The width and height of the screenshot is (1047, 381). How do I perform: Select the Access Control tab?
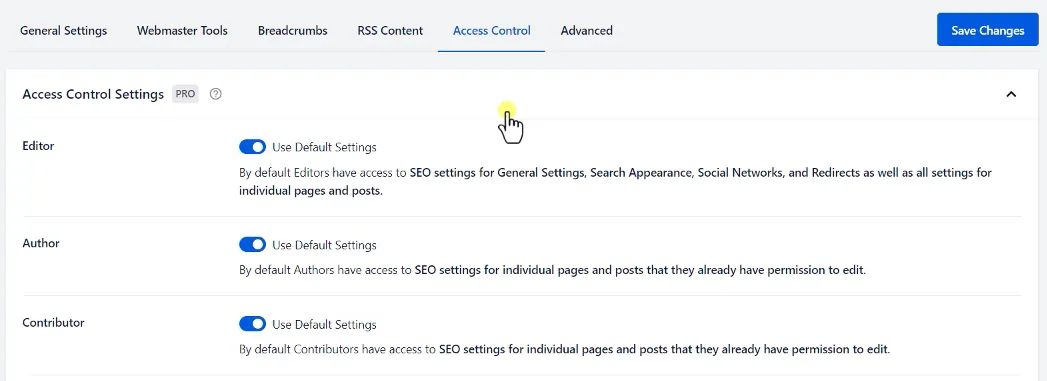pyautogui.click(x=491, y=31)
